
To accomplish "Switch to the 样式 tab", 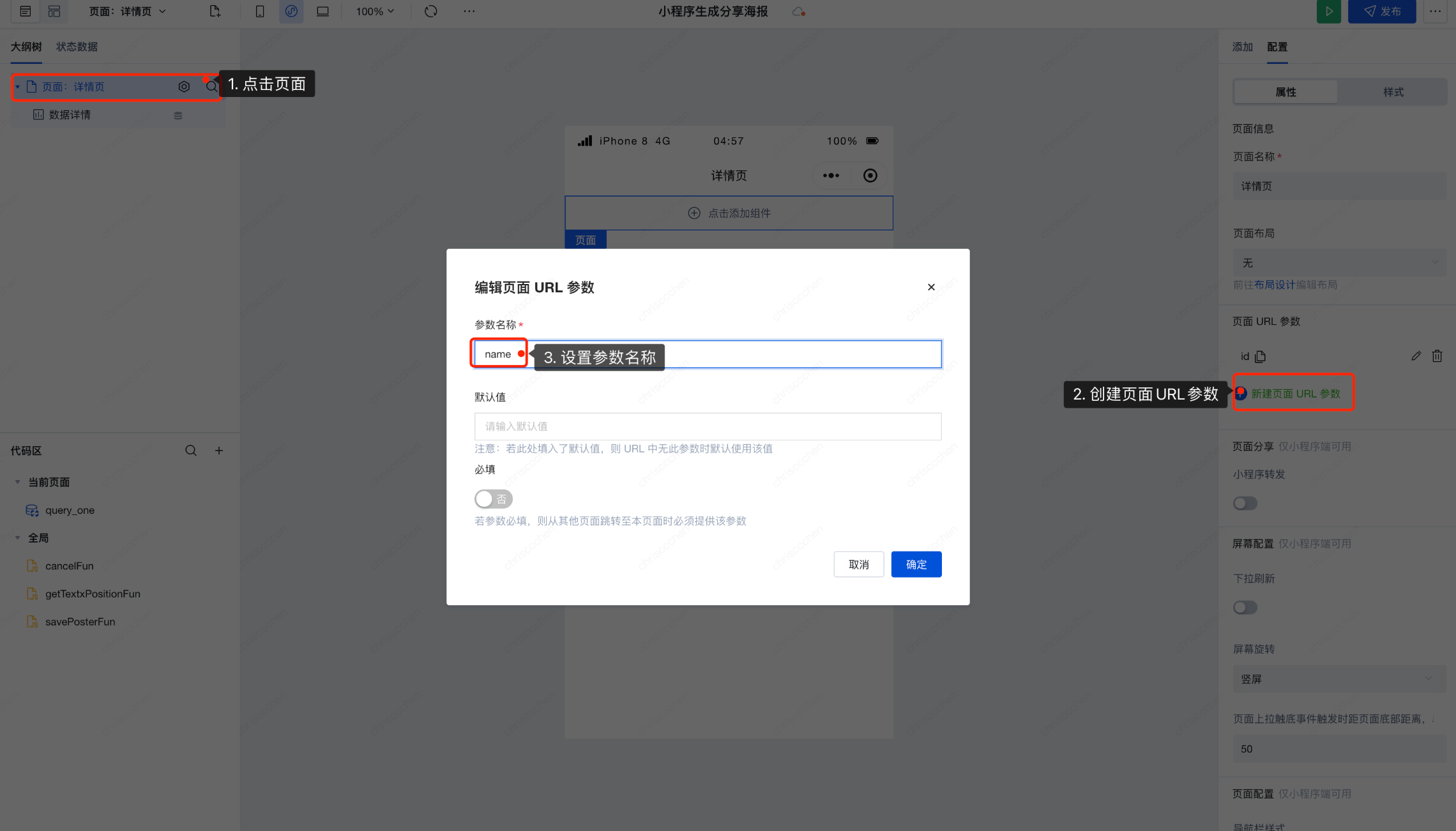I will click(1393, 92).
